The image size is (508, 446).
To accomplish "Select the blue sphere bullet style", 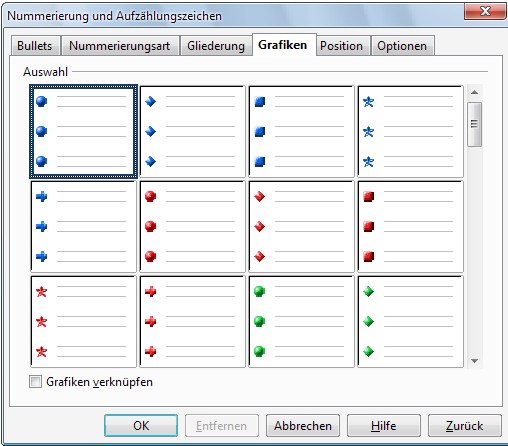I will [x=83, y=131].
